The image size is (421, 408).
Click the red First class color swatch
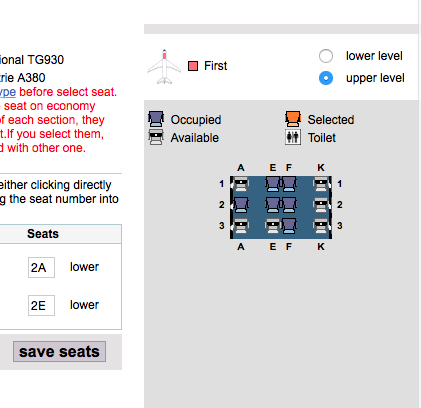point(193,66)
